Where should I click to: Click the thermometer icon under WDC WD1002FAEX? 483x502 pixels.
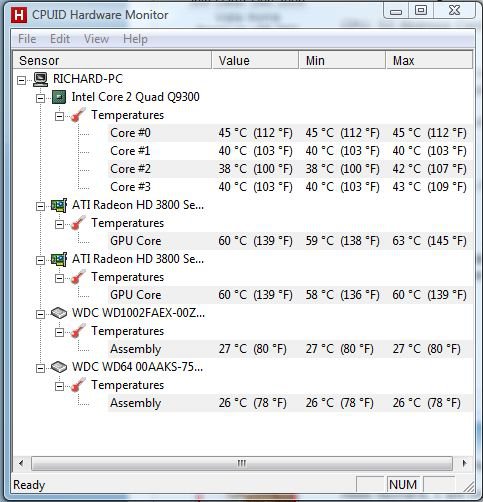pos(78,331)
